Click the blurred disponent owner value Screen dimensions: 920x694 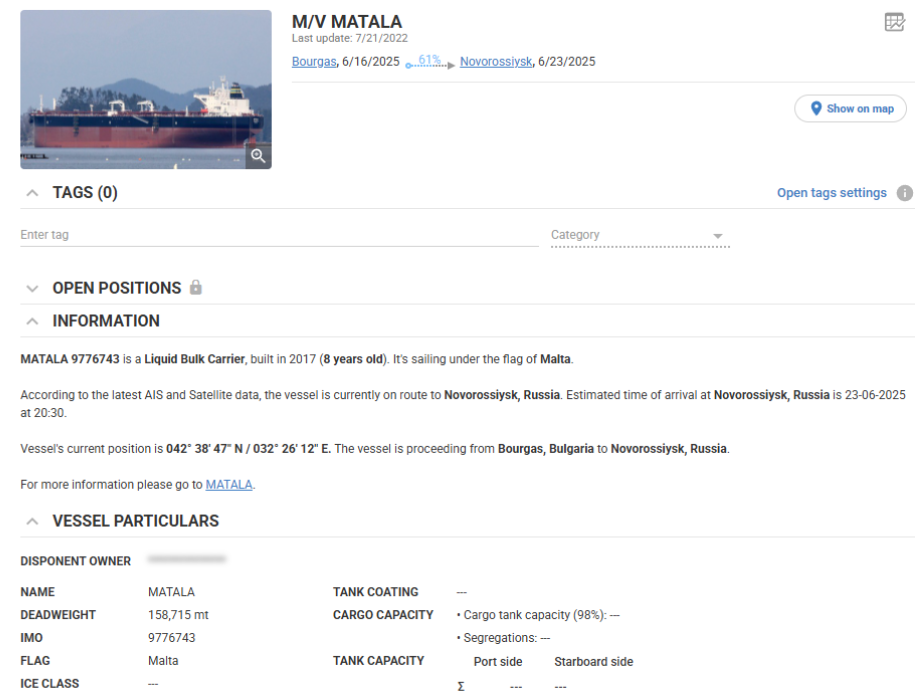[187, 559]
